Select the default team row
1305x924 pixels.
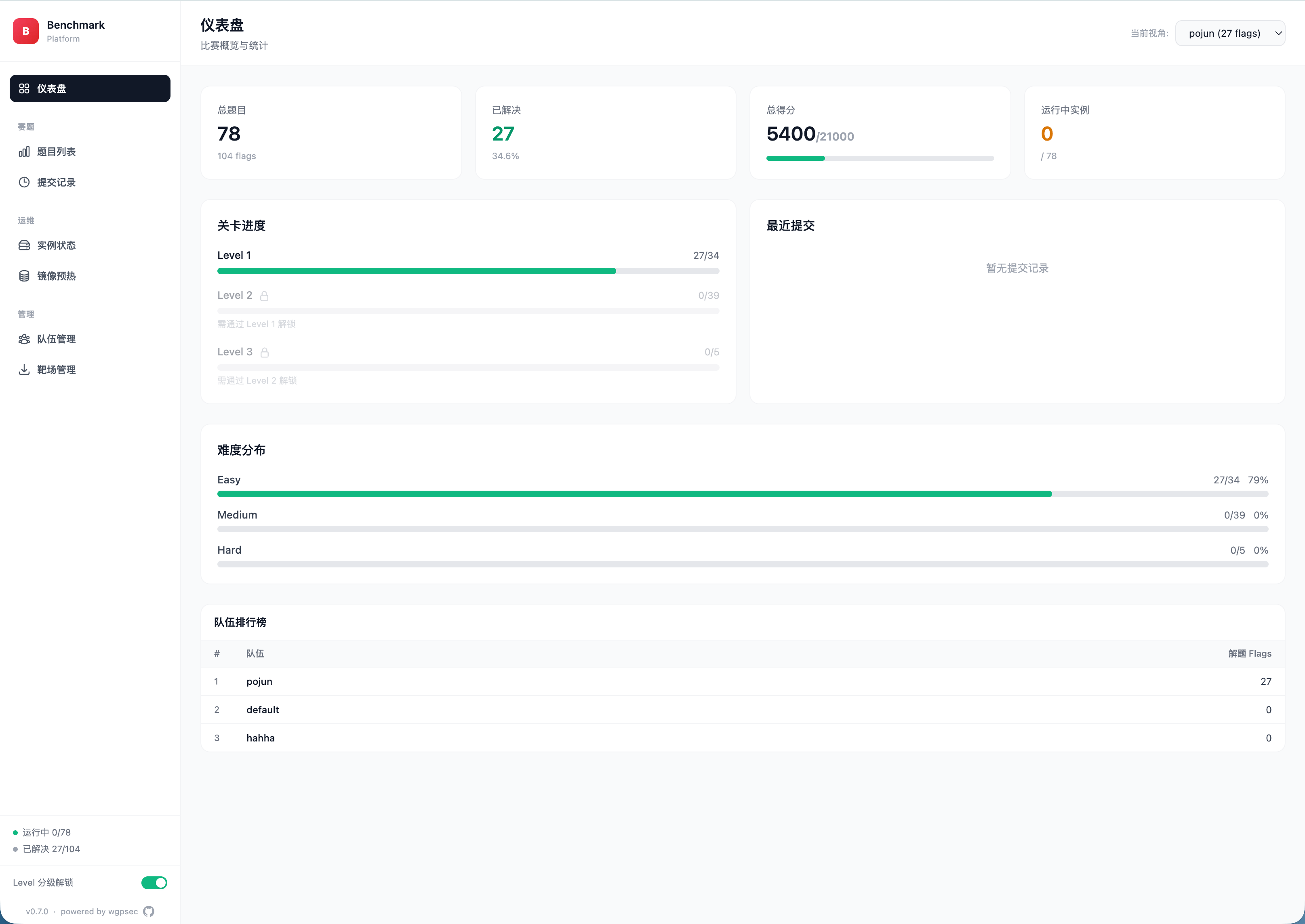point(743,710)
